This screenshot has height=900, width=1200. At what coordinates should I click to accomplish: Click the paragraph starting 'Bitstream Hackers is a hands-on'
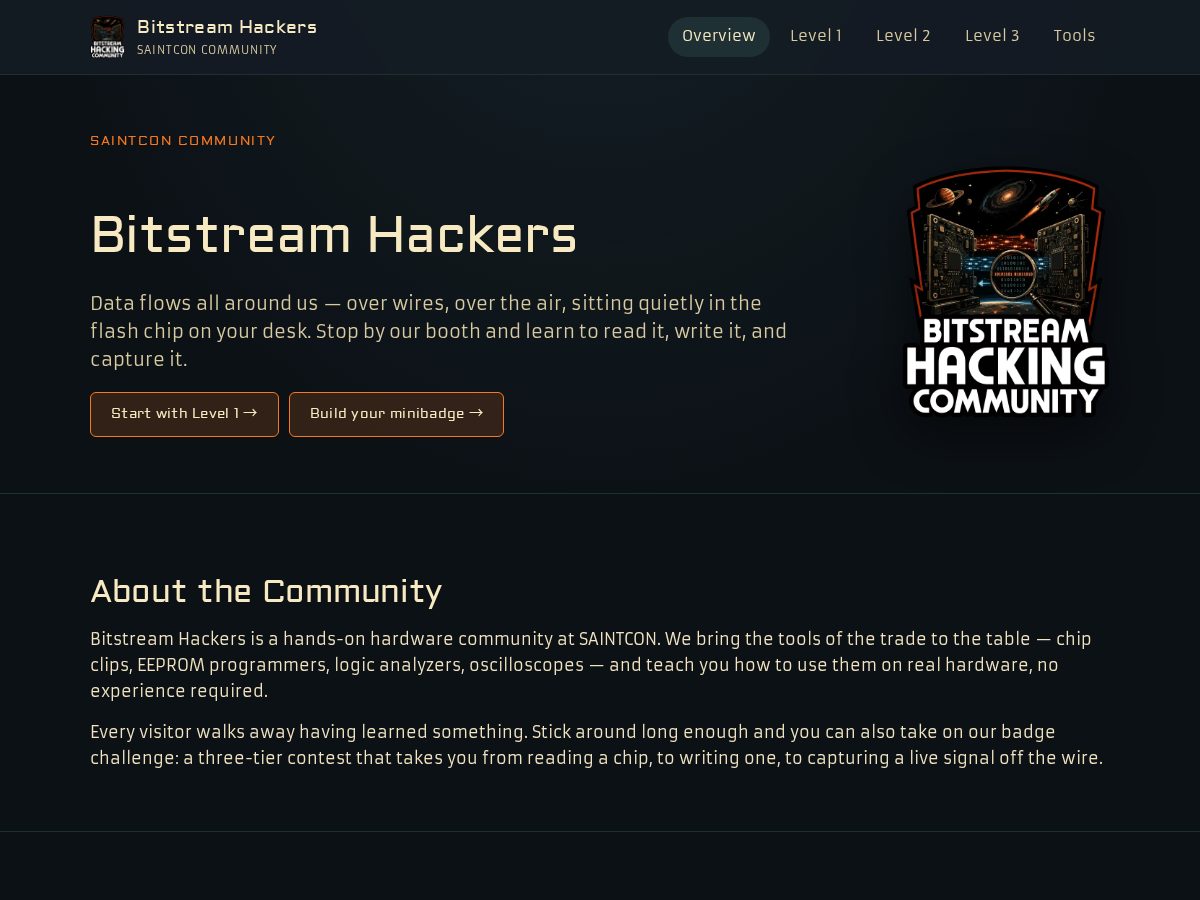pos(591,665)
